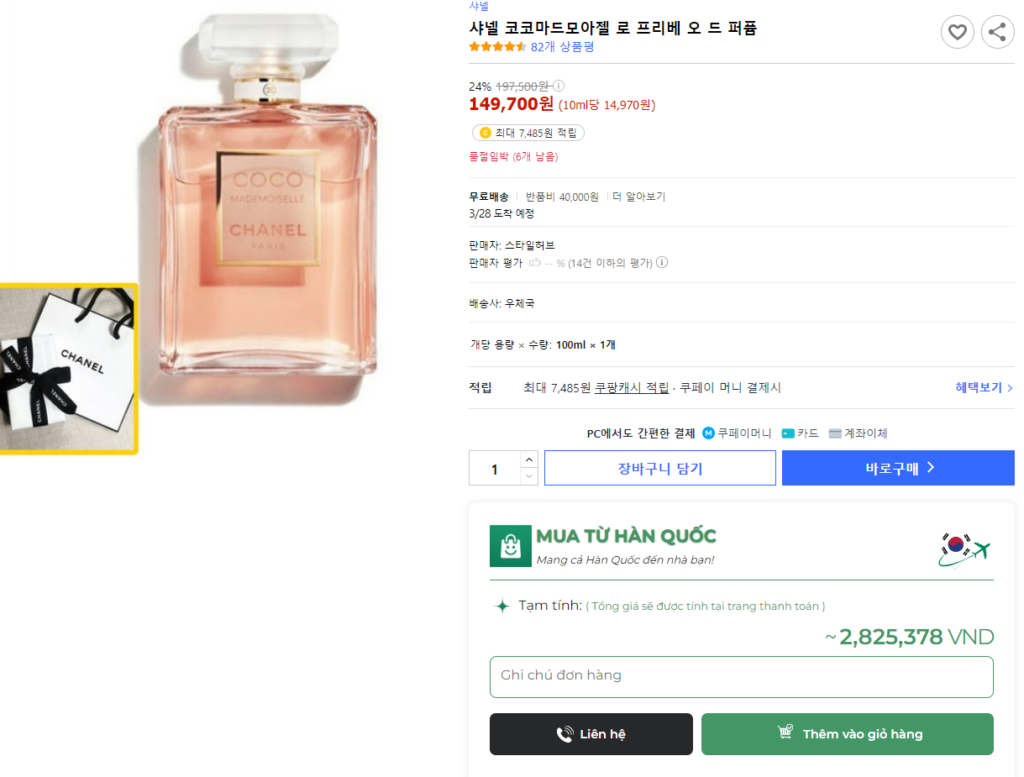Open 더 알아보기 shipping details
The height and width of the screenshot is (777, 1024).
(638, 197)
